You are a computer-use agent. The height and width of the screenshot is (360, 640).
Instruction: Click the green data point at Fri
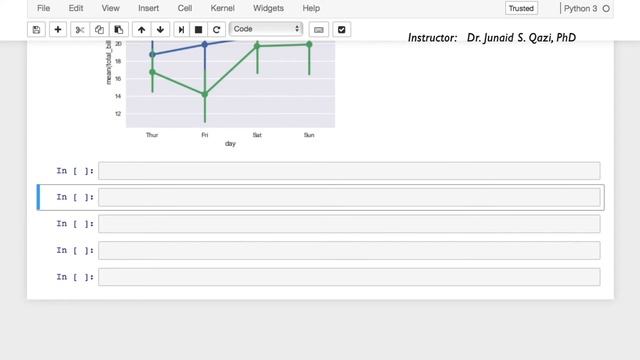pyautogui.click(x=205, y=94)
